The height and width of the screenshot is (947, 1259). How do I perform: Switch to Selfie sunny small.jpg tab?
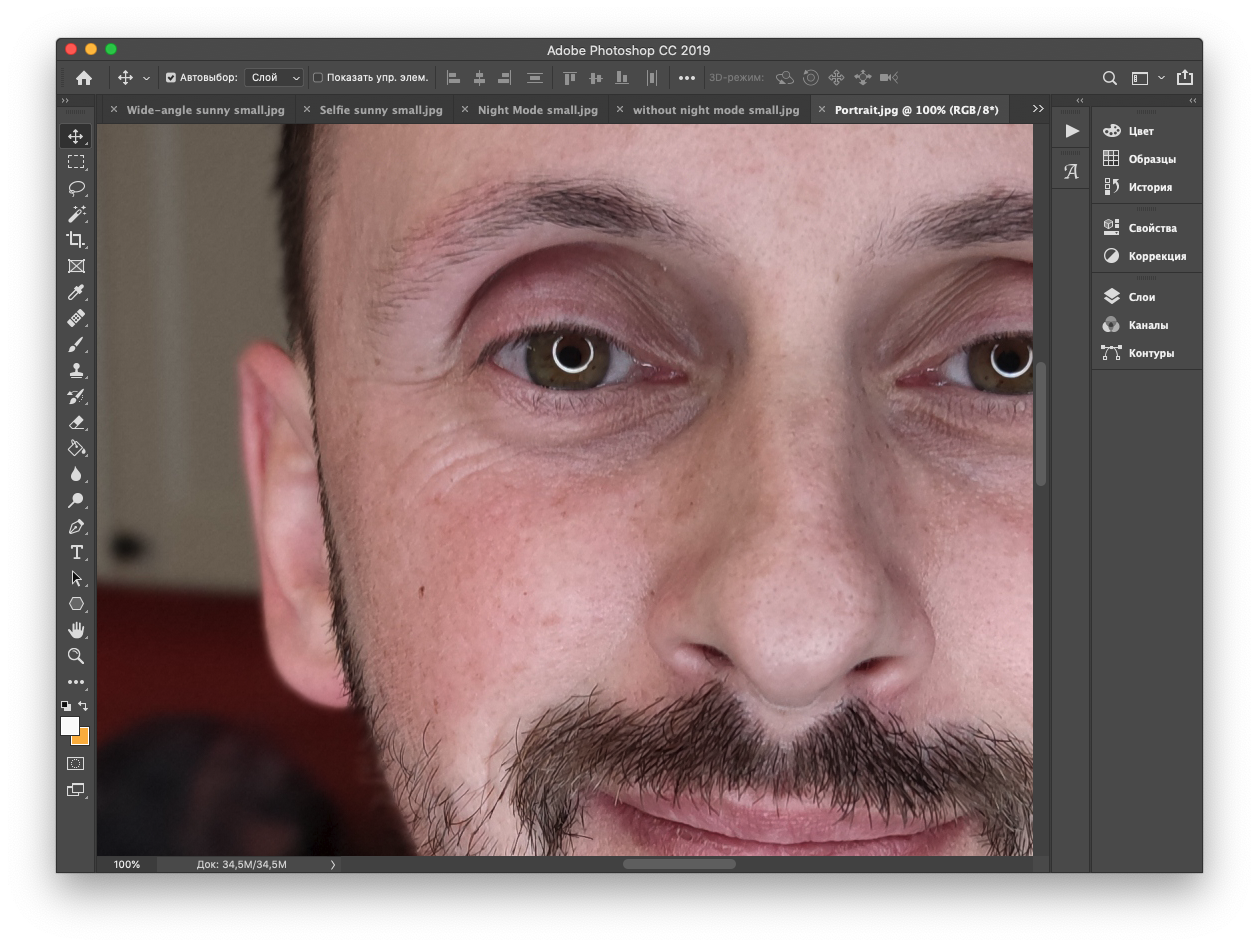tap(380, 110)
